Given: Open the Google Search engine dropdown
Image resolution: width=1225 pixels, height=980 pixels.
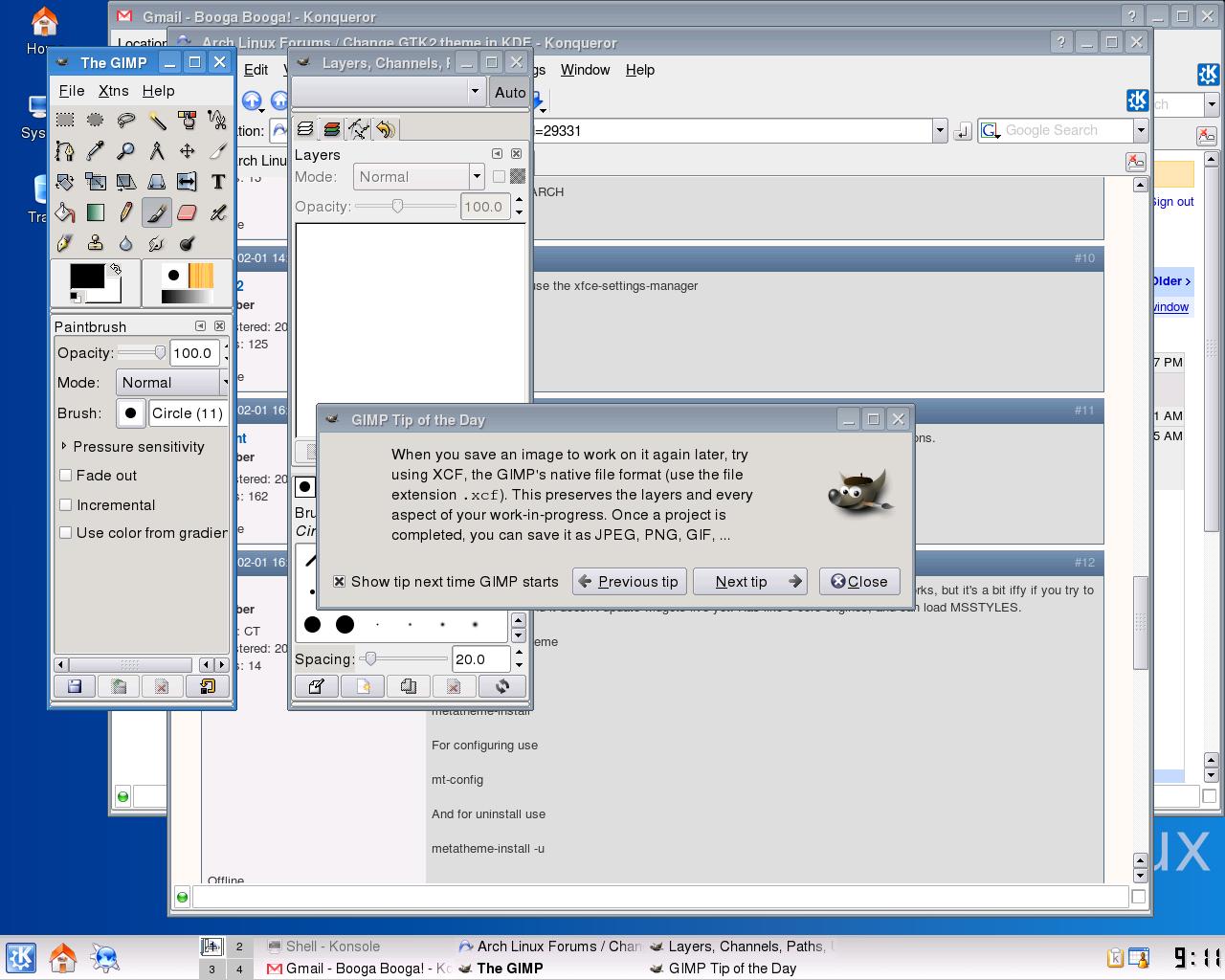Looking at the screenshot, I should click(x=1141, y=130).
